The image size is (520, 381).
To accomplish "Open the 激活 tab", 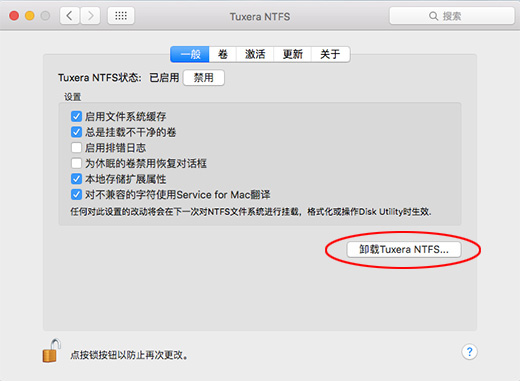I will 255,54.
